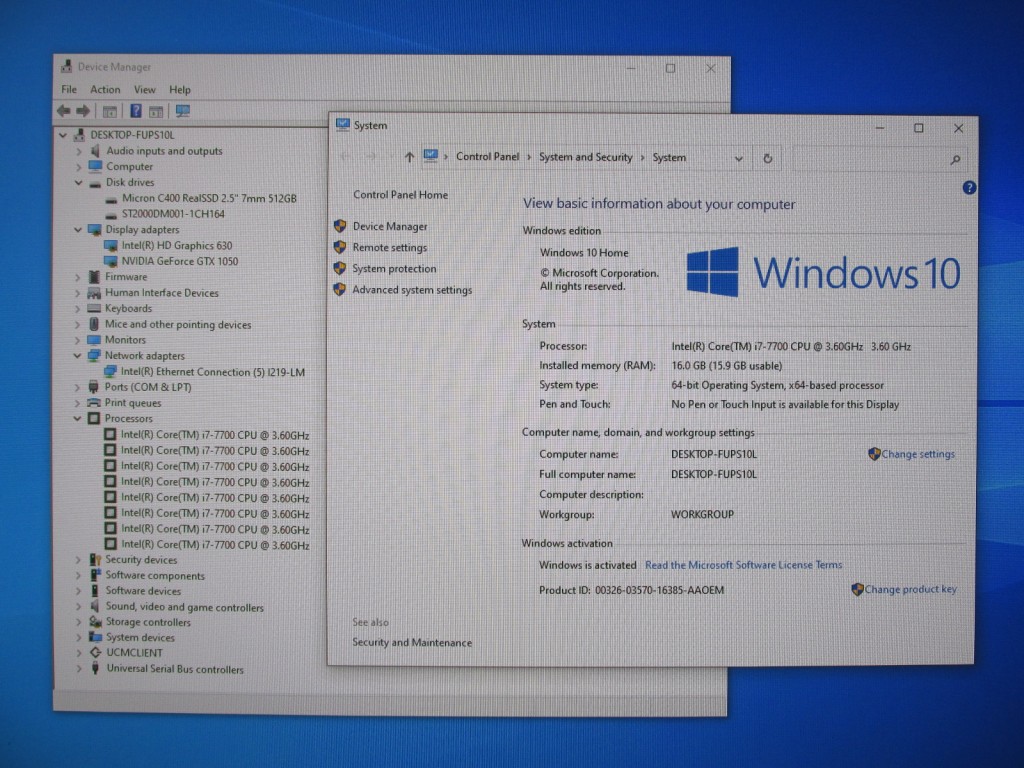This screenshot has height=768, width=1024.
Task: Select the ST2000DM001-1CH164 disk drive
Action: point(173,214)
